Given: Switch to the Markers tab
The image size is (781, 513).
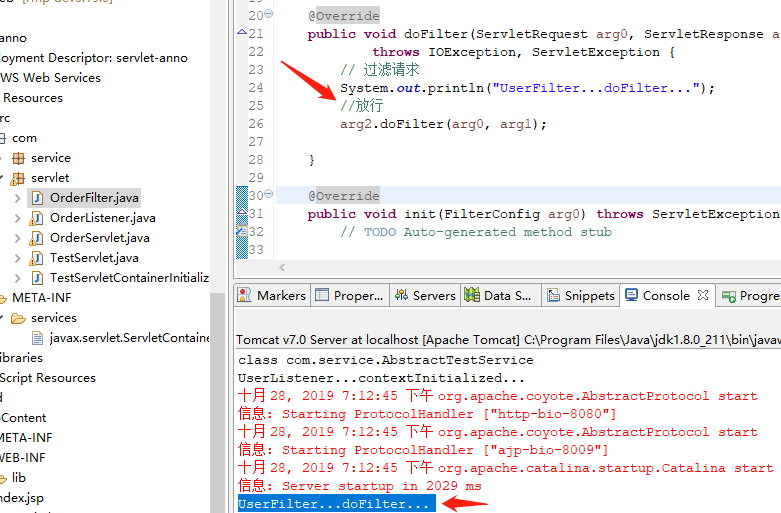Looking at the screenshot, I should click(272, 295).
